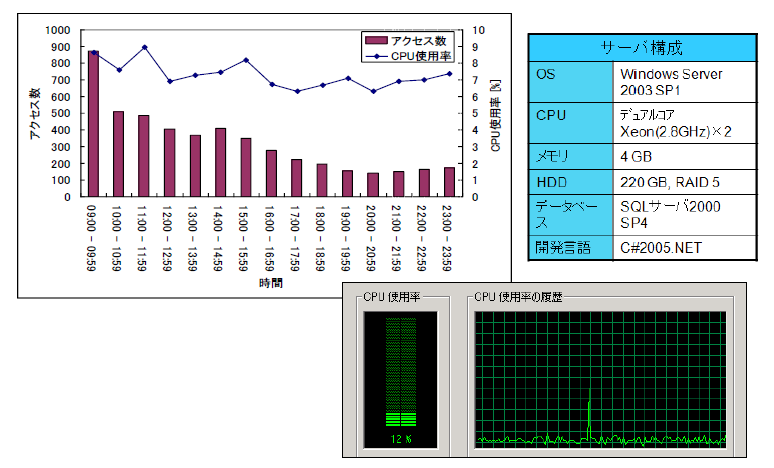Click the 10:00 - 10:59 access bar
Viewport: 774px width, 468px height.
[x=118, y=154]
